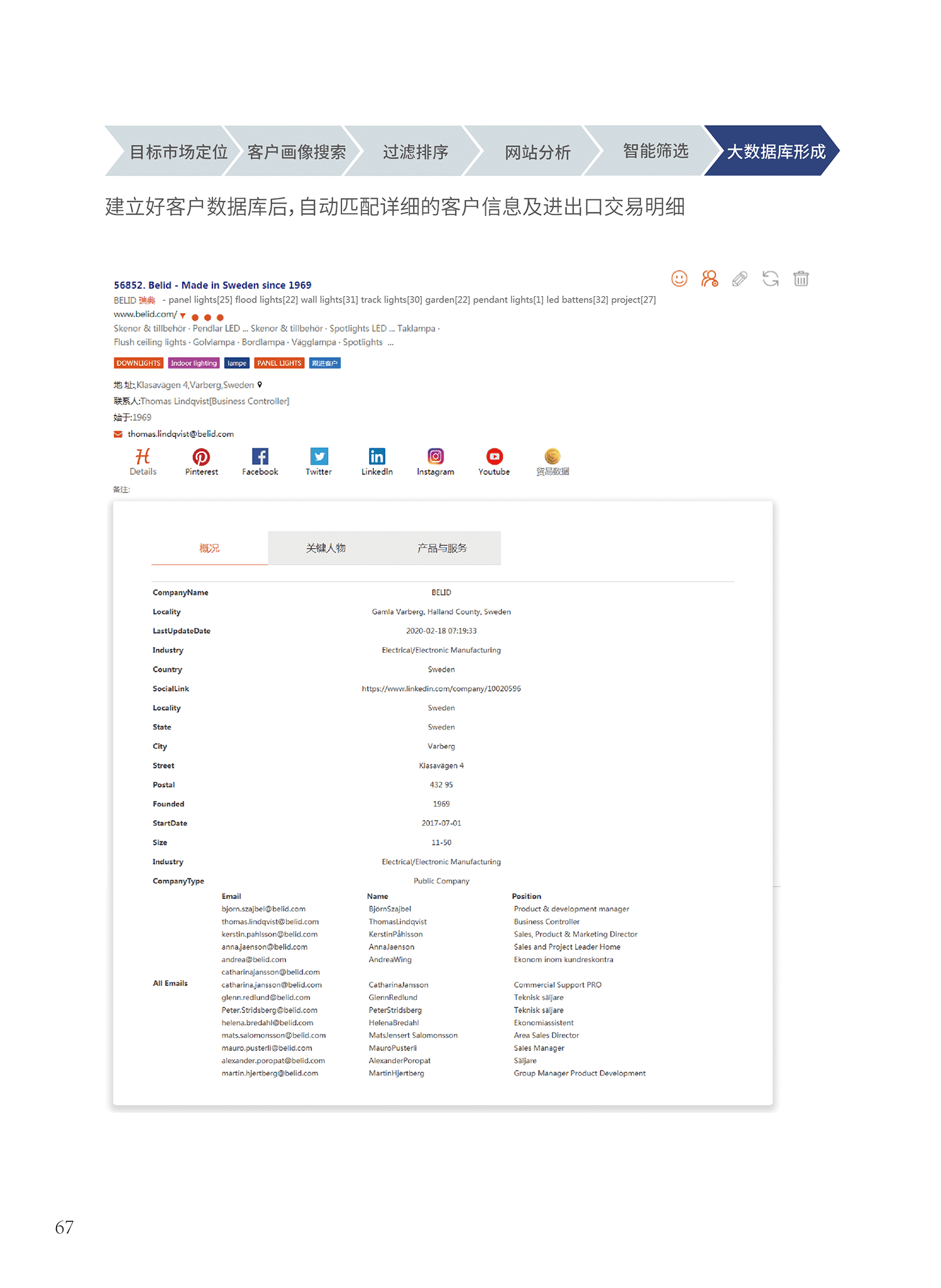Click the top thomas.lindqvist@belid.com contact email

[180, 434]
